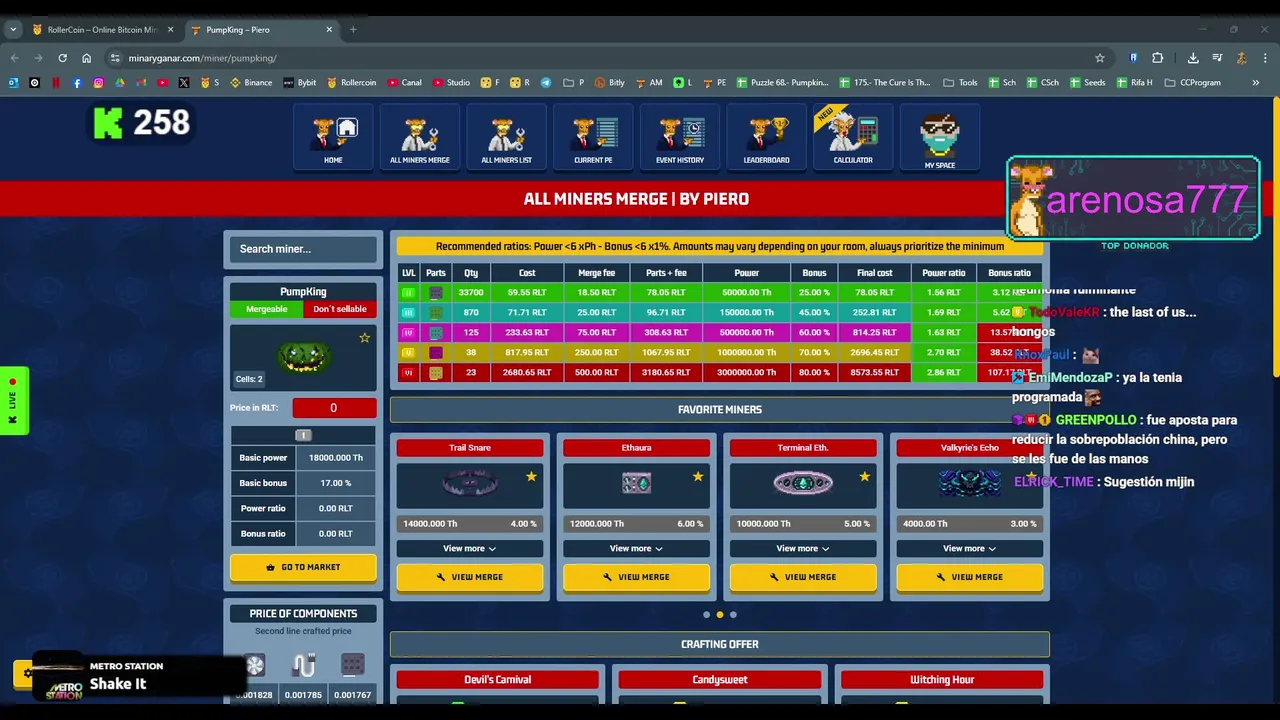This screenshot has height=720, width=1280.
Task: Close the RollerCoin browser tab
Action: (x=170, y=30)
